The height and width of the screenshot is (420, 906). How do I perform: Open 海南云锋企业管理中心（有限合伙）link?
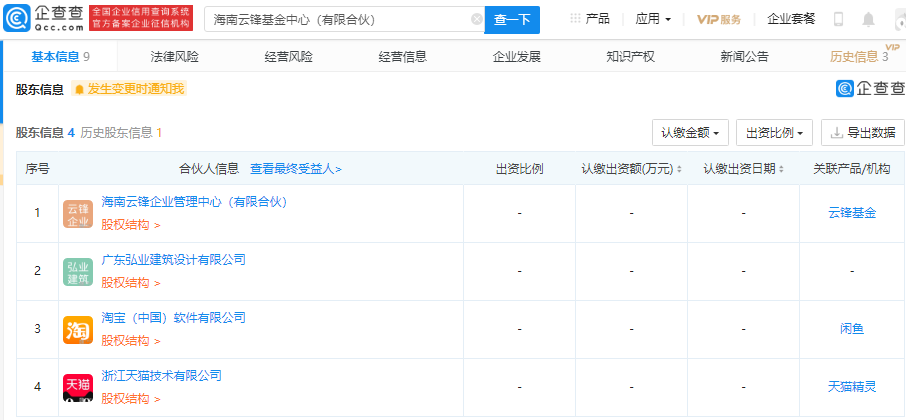[x=195, y=202]
